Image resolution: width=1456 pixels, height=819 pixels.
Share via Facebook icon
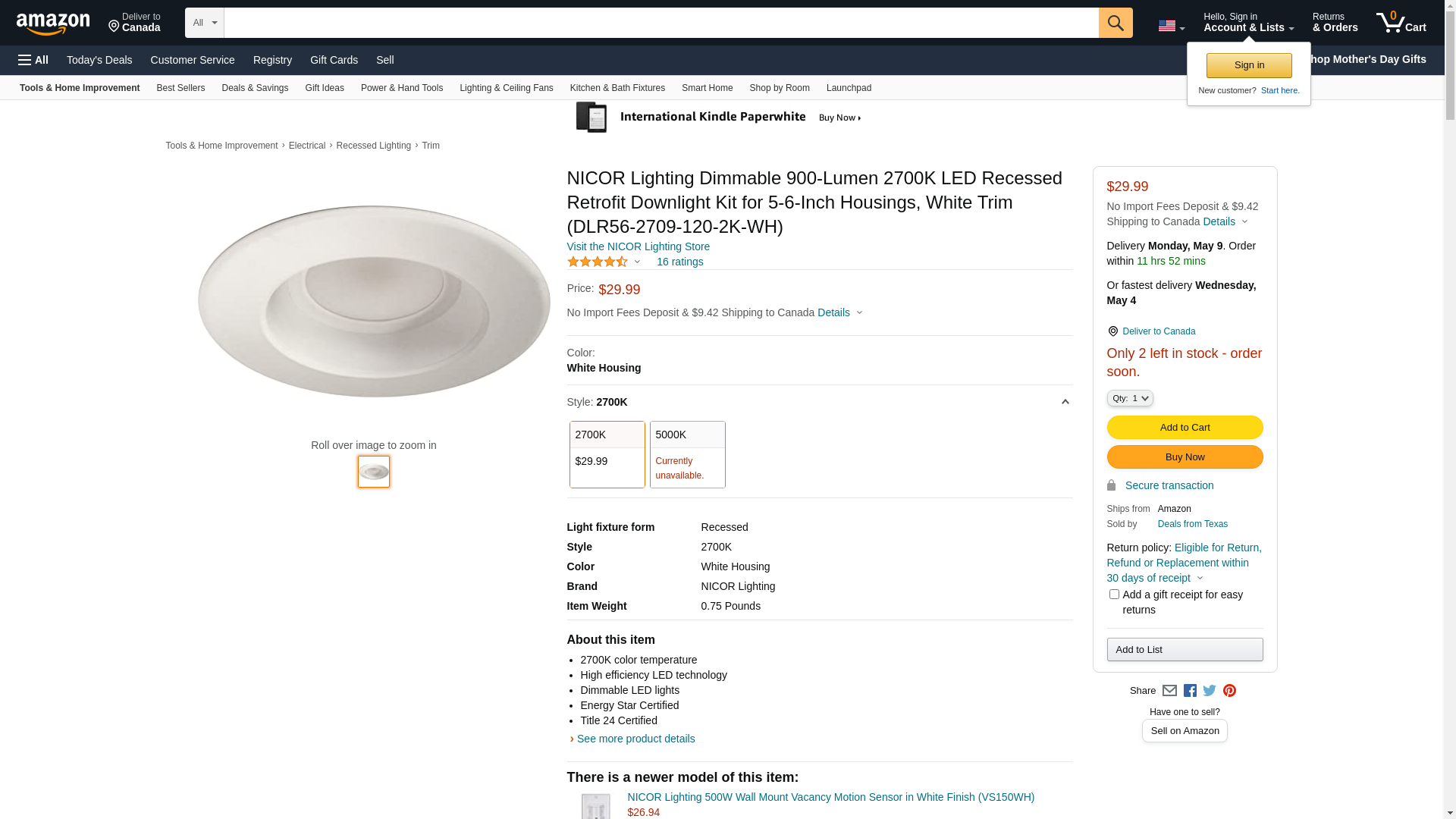point(1190,691)
